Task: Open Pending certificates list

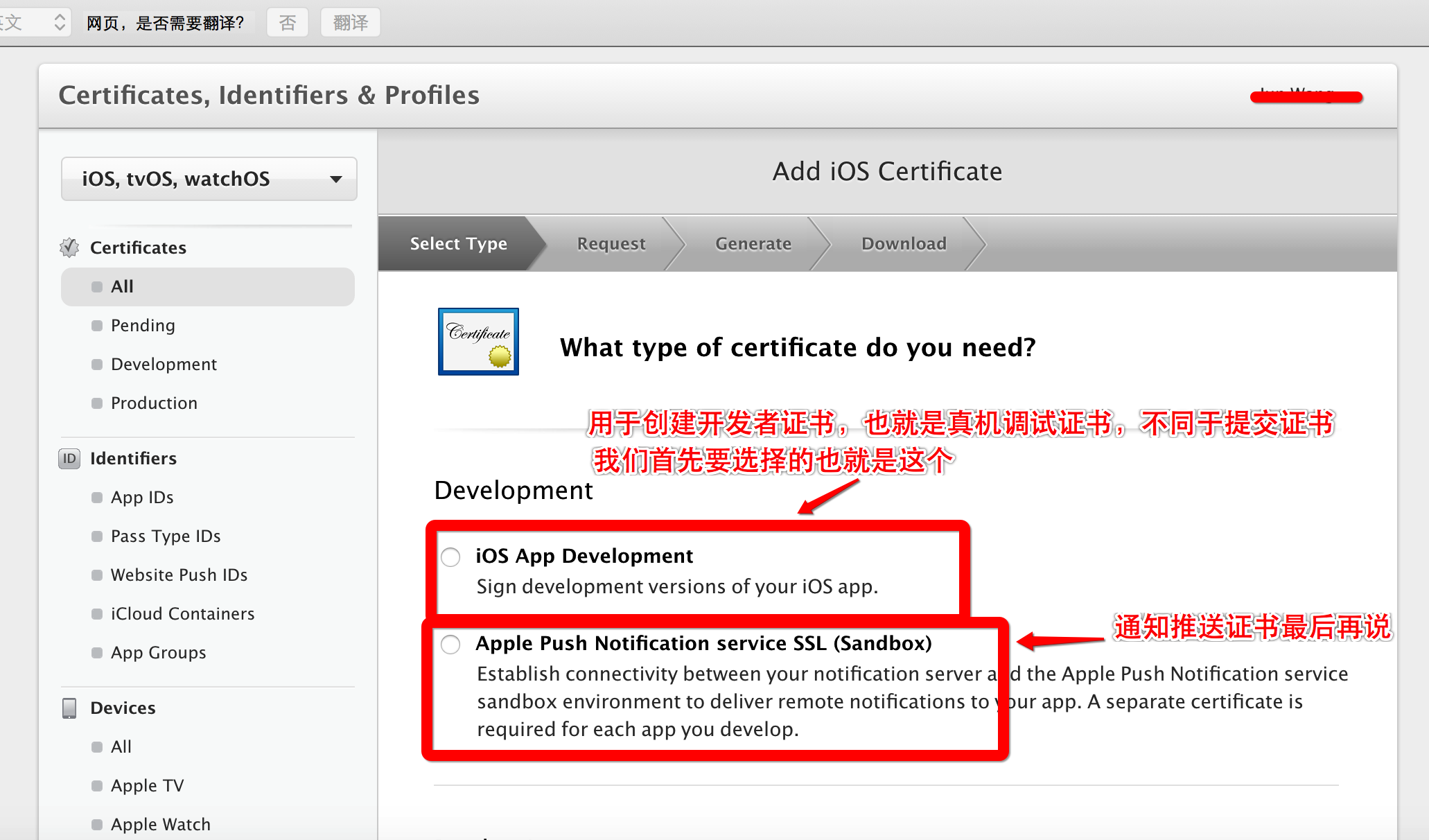Action: [x=143, y=326]
